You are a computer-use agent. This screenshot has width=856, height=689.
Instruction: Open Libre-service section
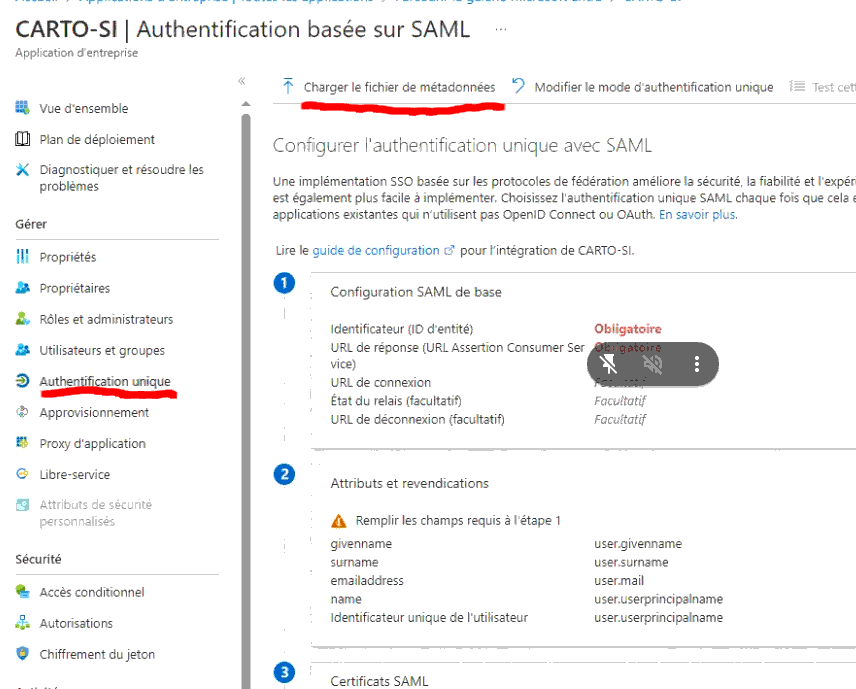tap(75, 474)
